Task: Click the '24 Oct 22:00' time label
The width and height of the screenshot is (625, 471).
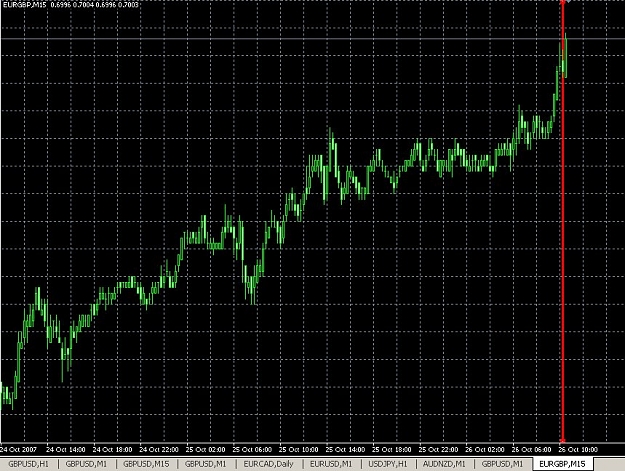Action: [159, 449]
